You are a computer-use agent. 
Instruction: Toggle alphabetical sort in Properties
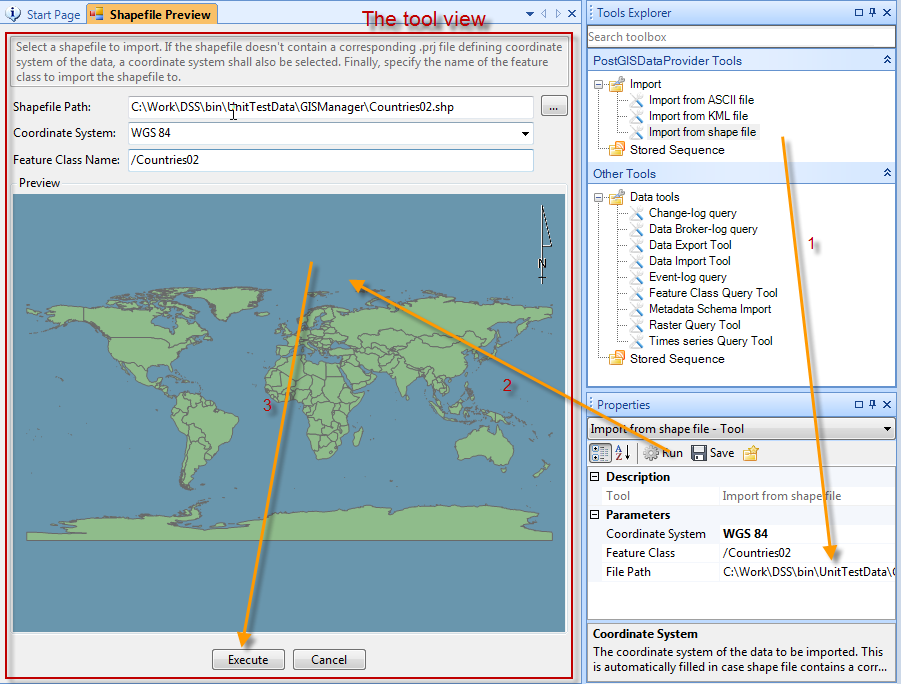[x=622, y=453]
